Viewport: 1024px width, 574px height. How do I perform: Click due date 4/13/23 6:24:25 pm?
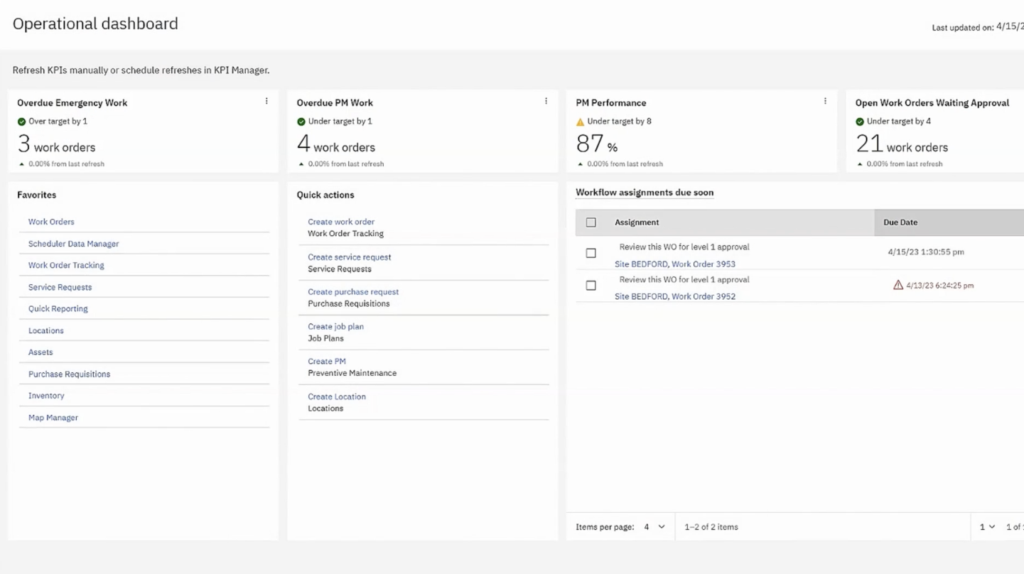tap(940, 285)
